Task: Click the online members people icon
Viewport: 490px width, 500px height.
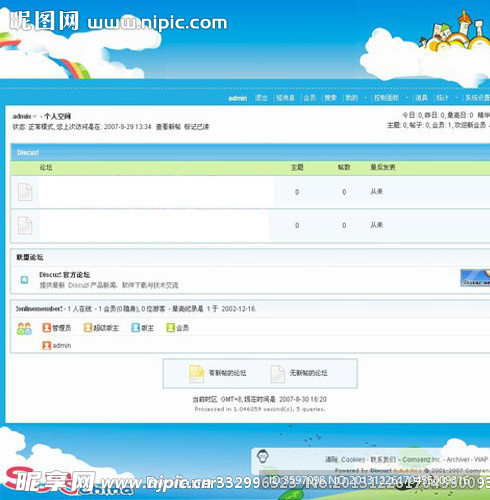Action: coord(24,328)
